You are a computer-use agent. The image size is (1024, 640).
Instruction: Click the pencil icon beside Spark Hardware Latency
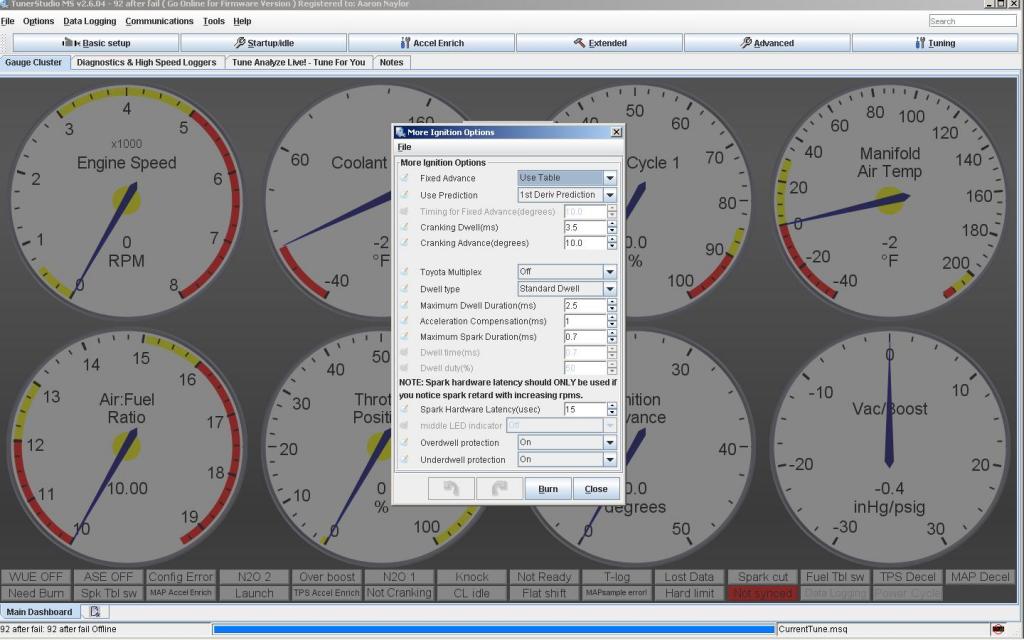[405, 409]
